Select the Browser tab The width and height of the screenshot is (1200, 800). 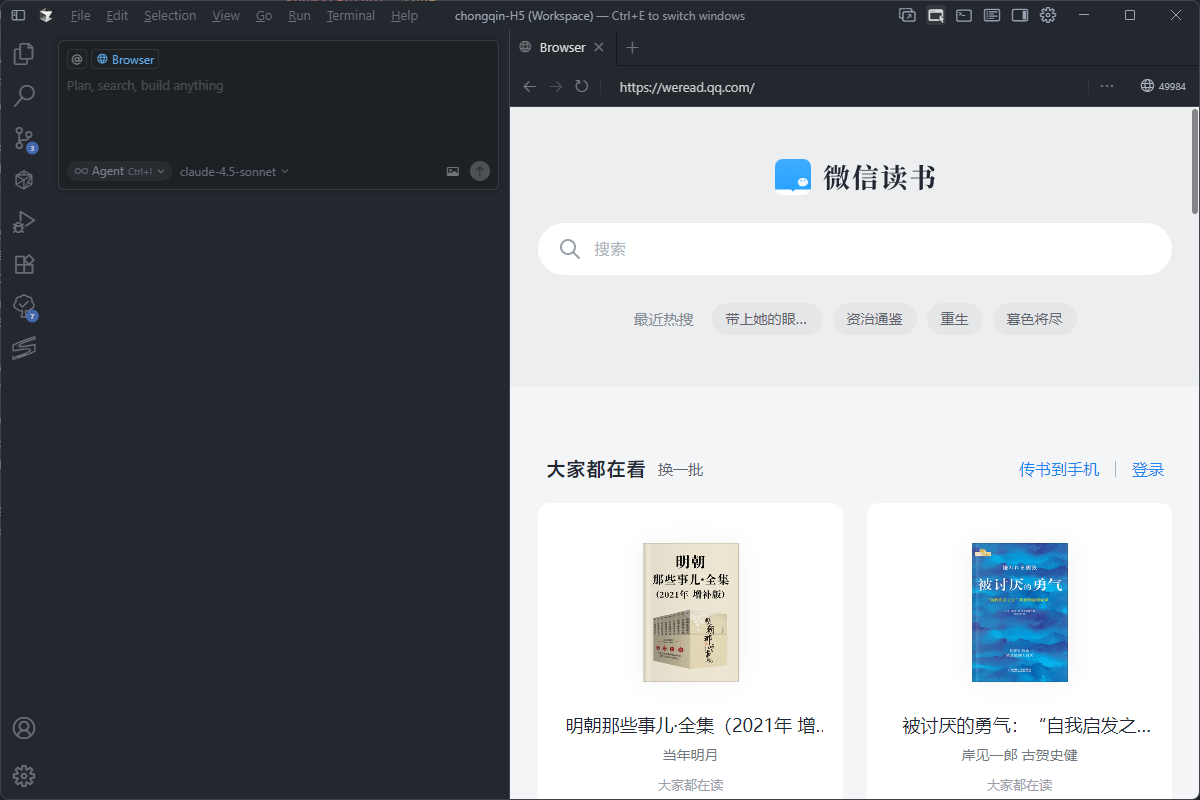click(562, 47)
